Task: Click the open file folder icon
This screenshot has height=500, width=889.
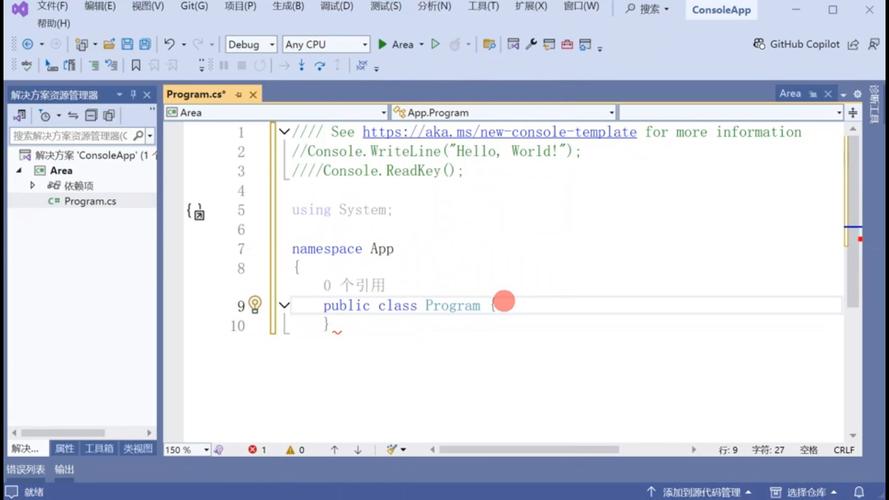Action: click(x=109, y=44)
